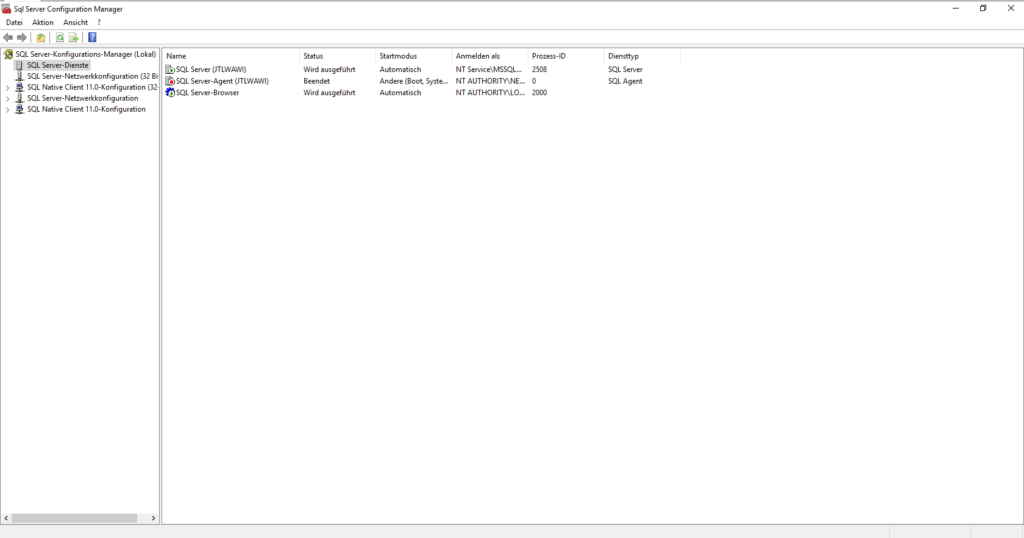Select SQL Server-Netzwerkkonfiguration (32 Bit tree item
Viewport: 1024px width, 538px height.
tap(92, 76)
